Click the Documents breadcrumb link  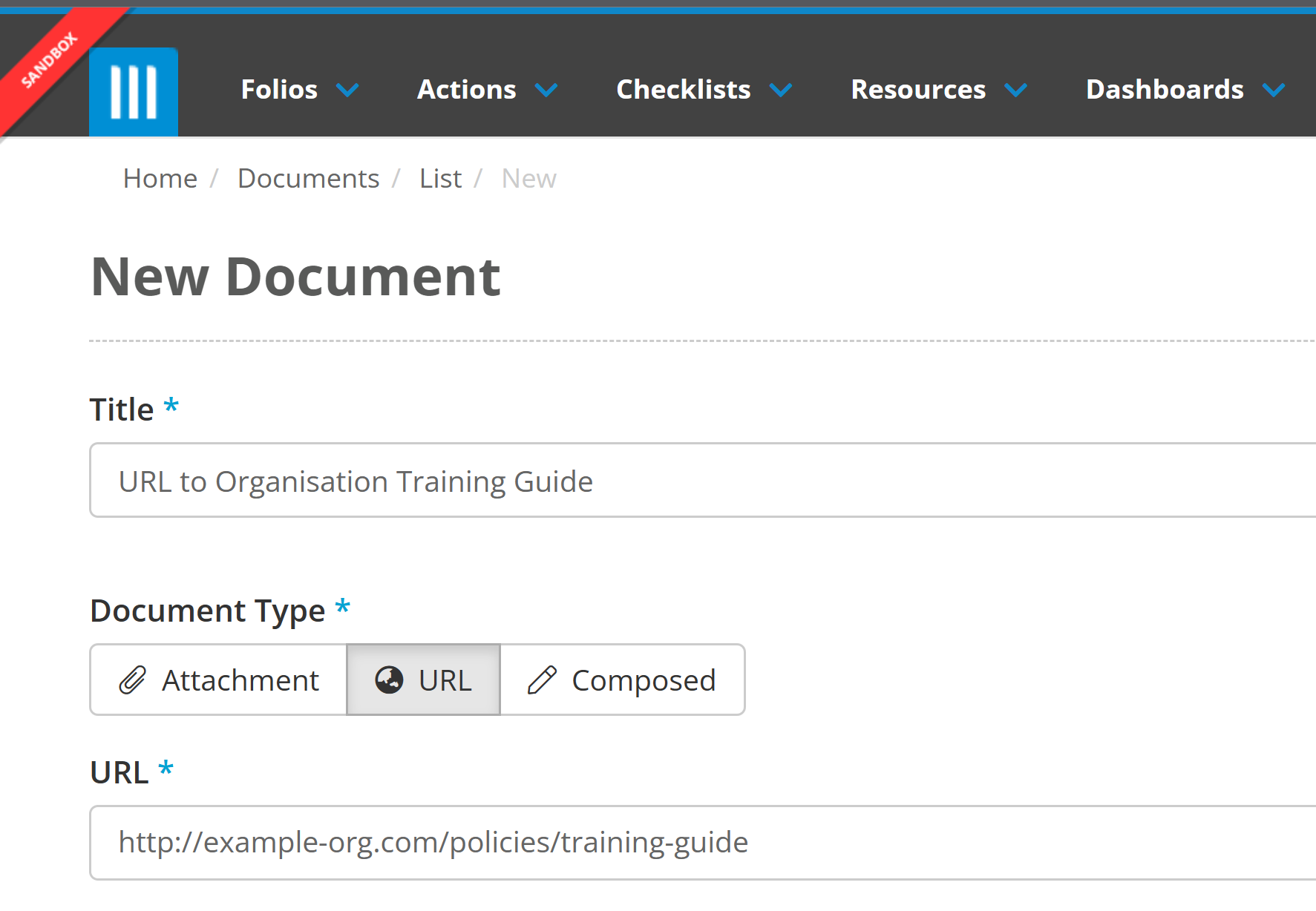[309, 178]
